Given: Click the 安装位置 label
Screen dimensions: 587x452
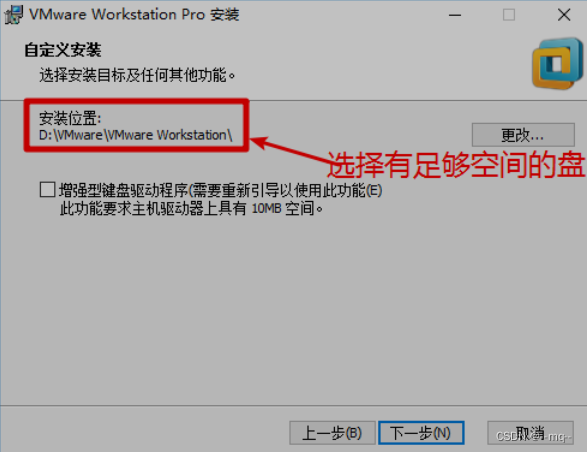Looking at the screenshot, I should [x=70, y=118].
